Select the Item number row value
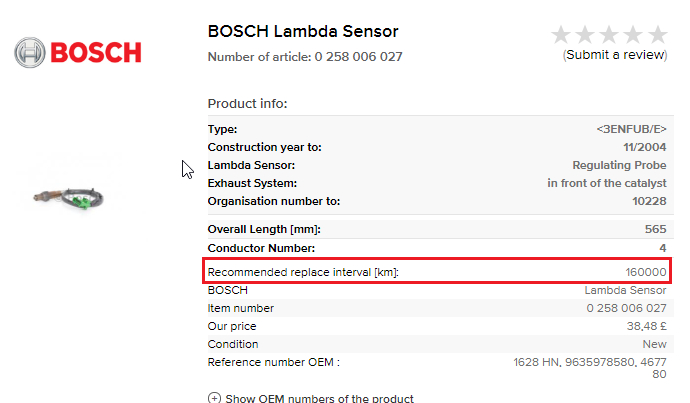The image size is (690, 403). pos(626,308)
